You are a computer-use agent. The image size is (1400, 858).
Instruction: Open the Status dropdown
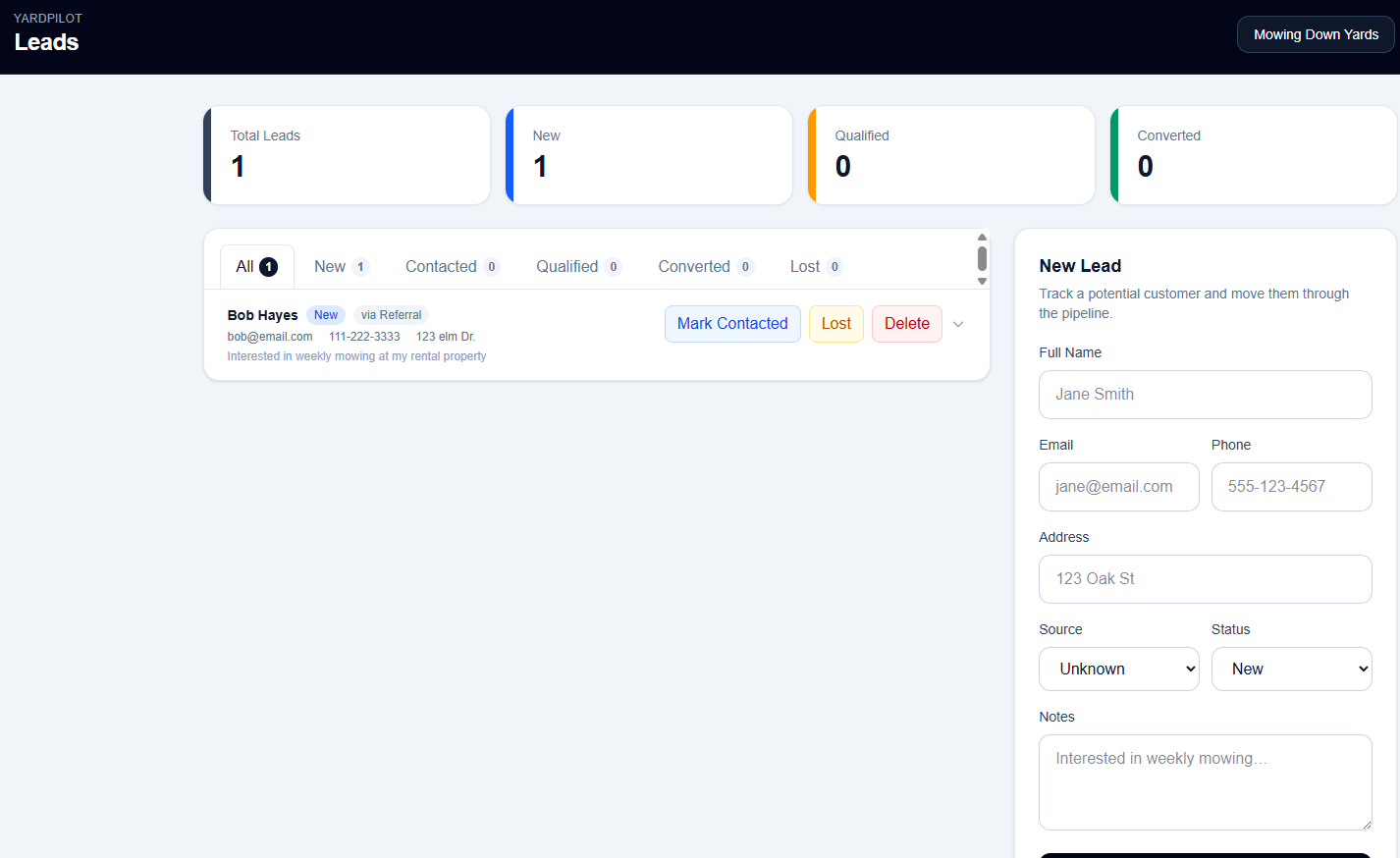[x=1291, y=669]
